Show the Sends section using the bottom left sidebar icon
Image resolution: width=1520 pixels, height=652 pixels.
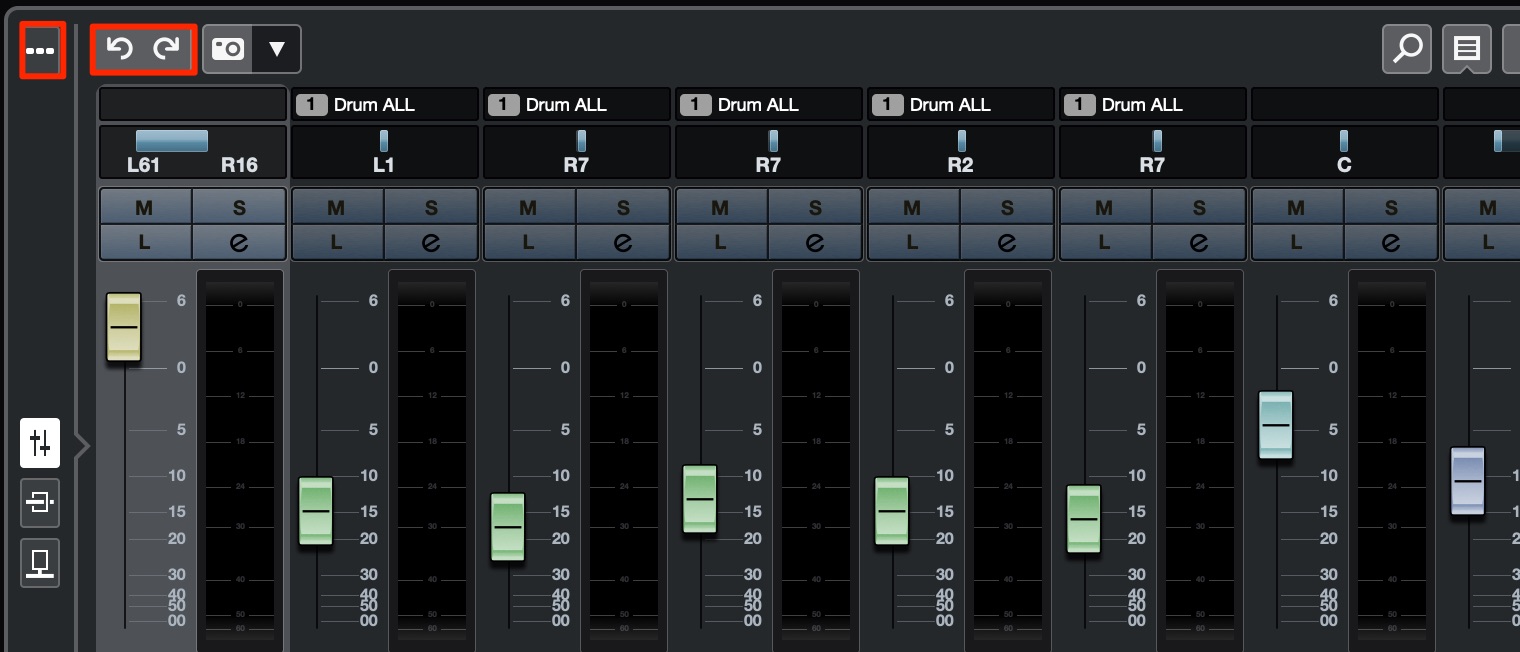tap(40, 563)
